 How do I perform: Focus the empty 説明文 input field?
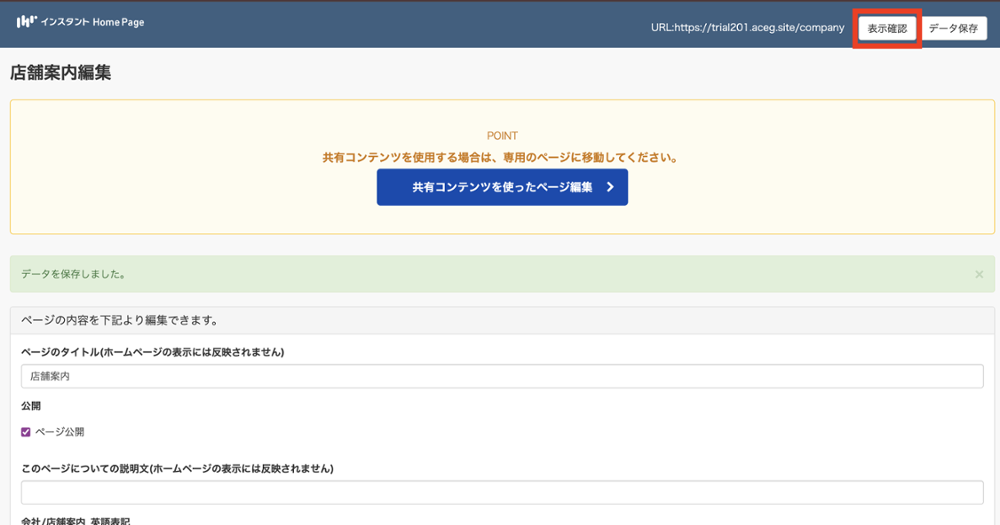click(502, 492)
